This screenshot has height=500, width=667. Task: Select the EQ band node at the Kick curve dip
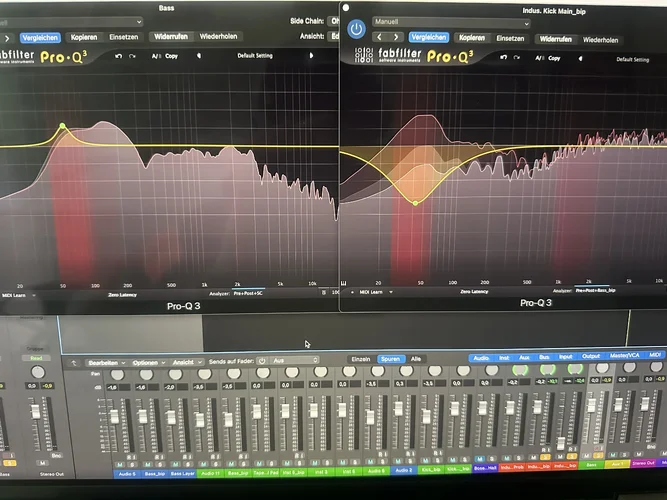(415, 203)
